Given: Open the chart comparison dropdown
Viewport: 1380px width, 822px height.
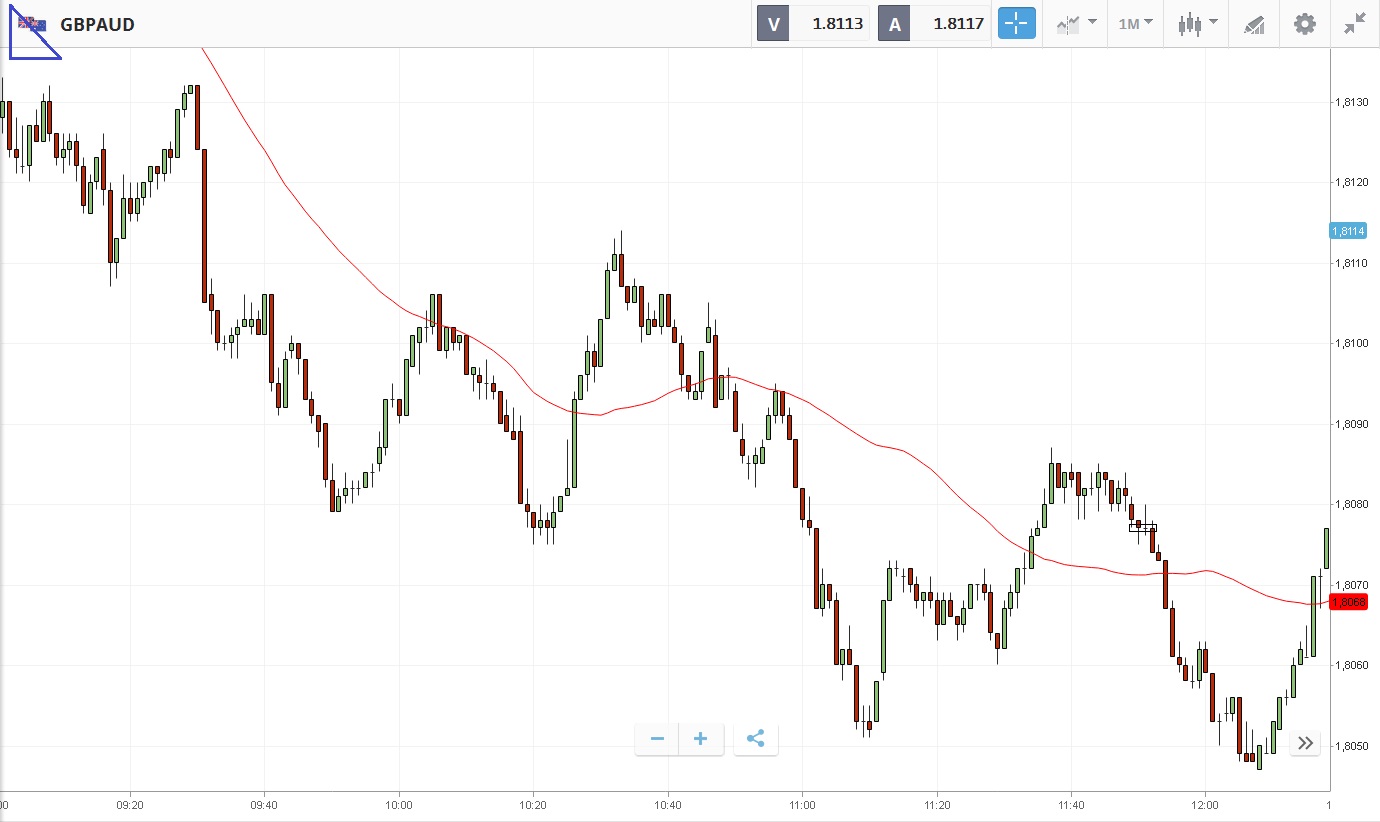Looking at the screenshot, I should pyautogui.click(x=1076, y=24).
